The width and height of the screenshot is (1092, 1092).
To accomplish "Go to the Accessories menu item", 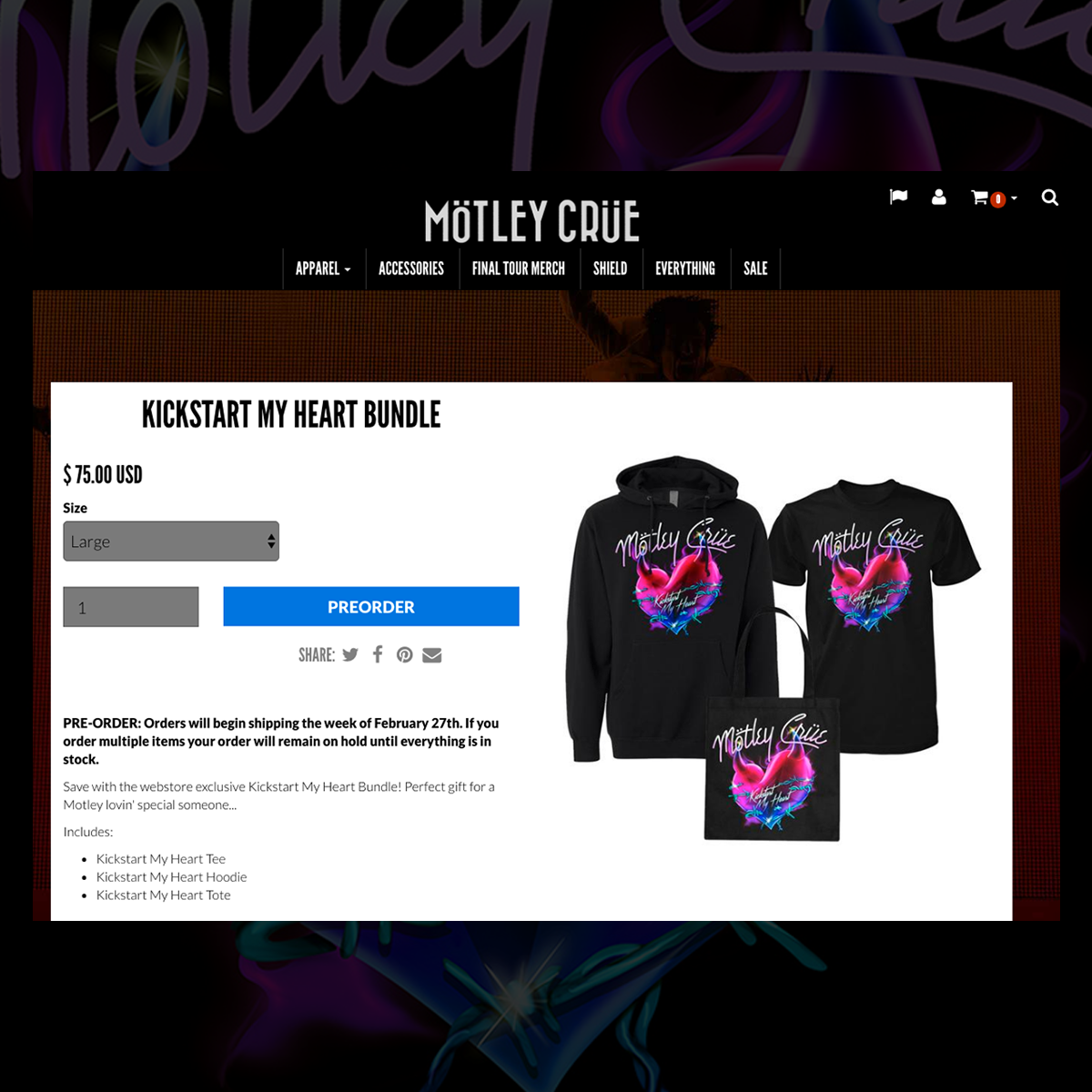I will [x=411, y=268].
